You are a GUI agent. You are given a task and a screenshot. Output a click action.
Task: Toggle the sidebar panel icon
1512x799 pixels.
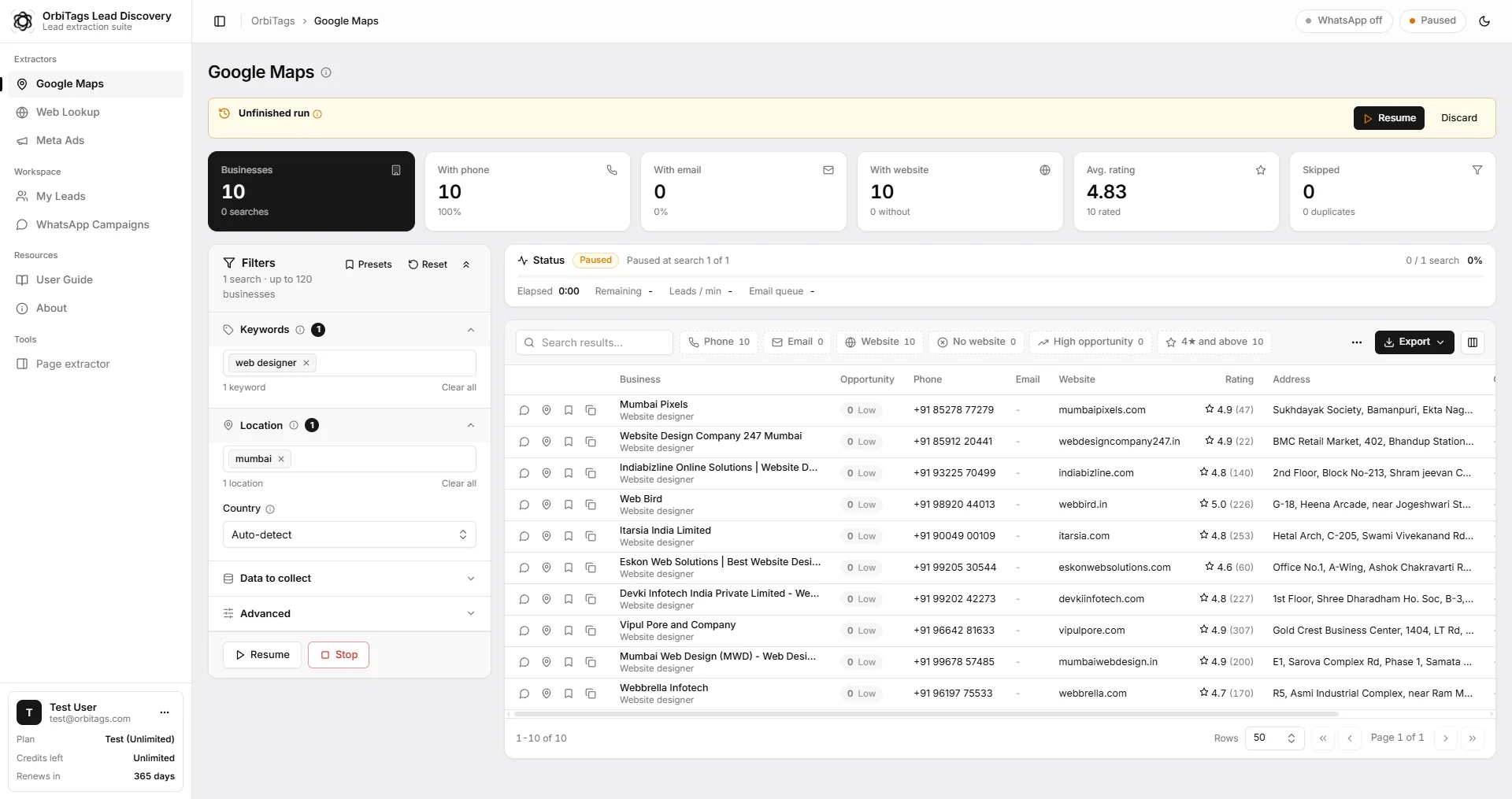[220, 21]
